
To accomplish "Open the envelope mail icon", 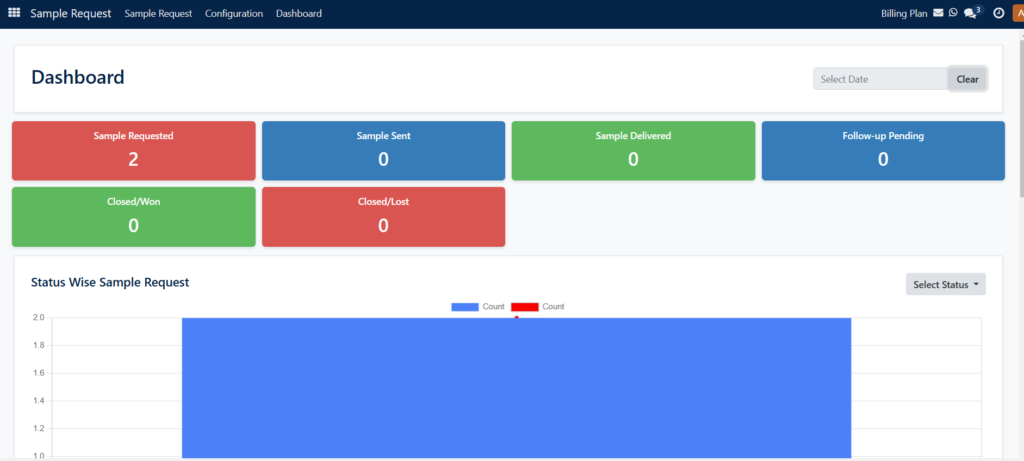I will pos(938,12).
